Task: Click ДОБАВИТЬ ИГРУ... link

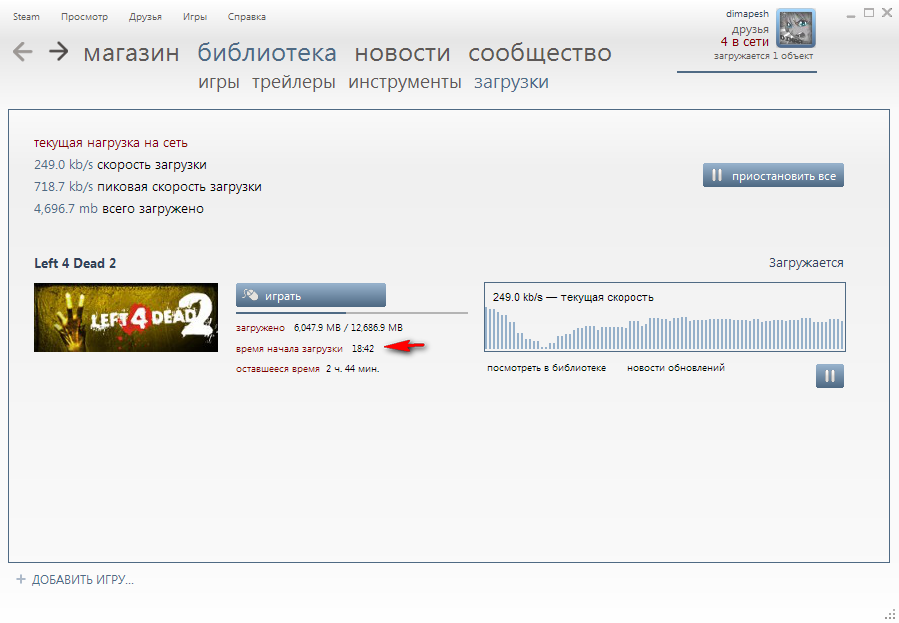Action: click(83, 579)
